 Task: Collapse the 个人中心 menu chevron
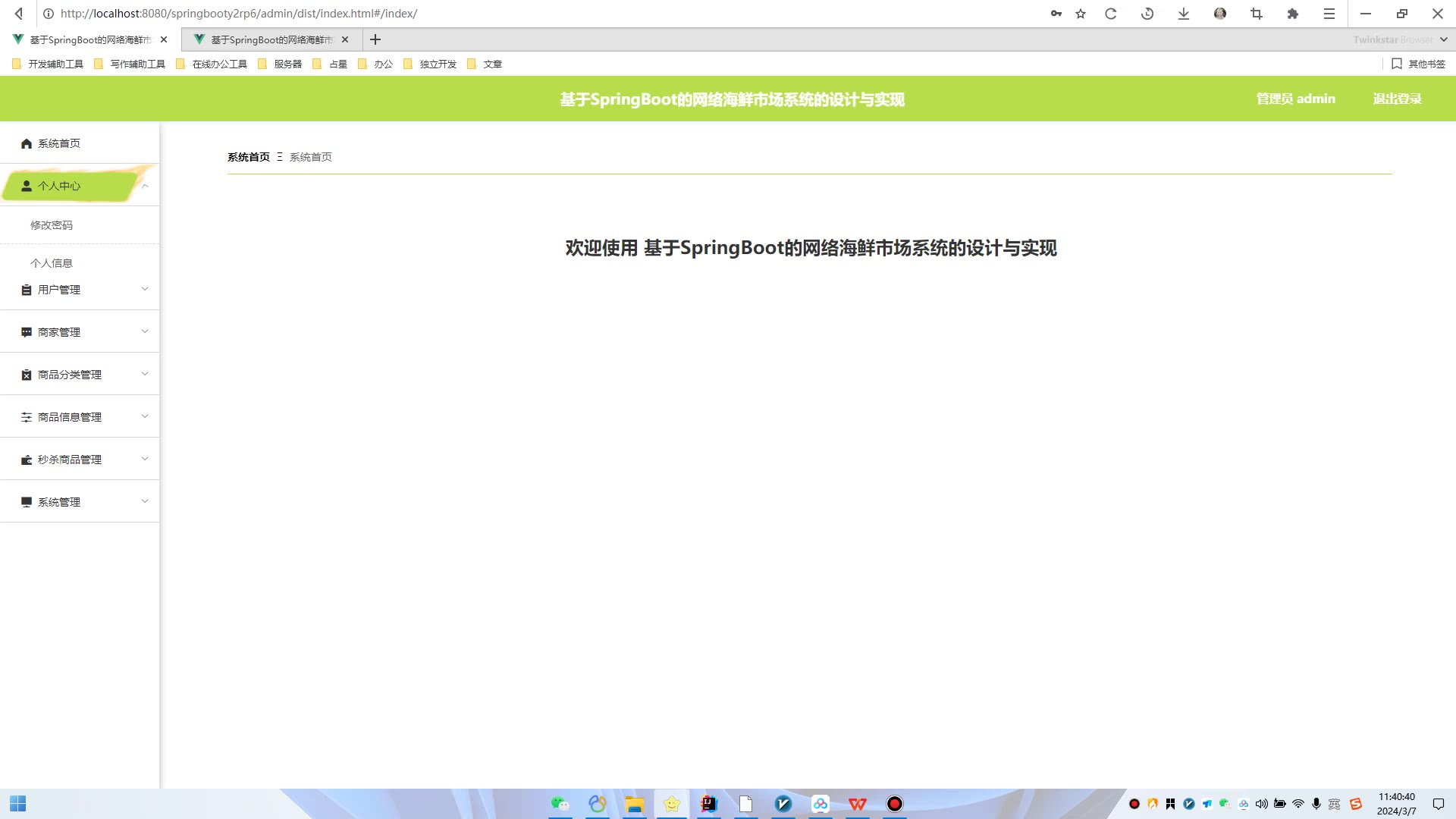(x=145, y=186)
